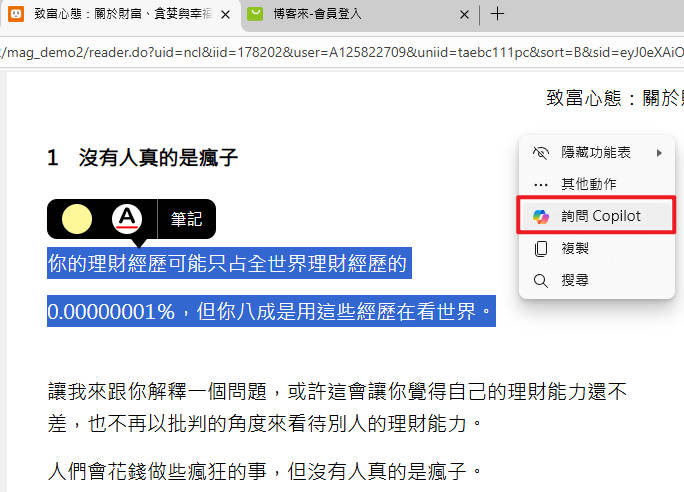Click the green 博客來 tab favicon
This screenshot has width=684, height=492.
pyautogui.click(x=256, y=14)
